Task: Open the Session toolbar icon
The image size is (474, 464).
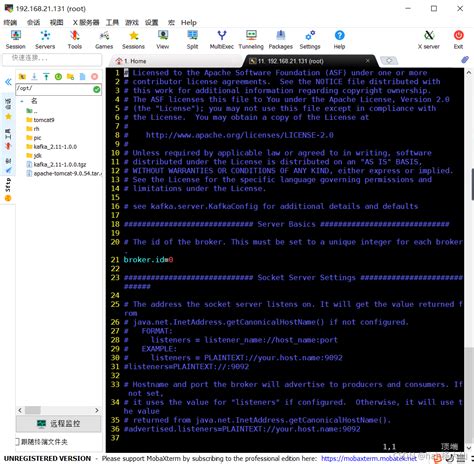Action: coord(15,39)
